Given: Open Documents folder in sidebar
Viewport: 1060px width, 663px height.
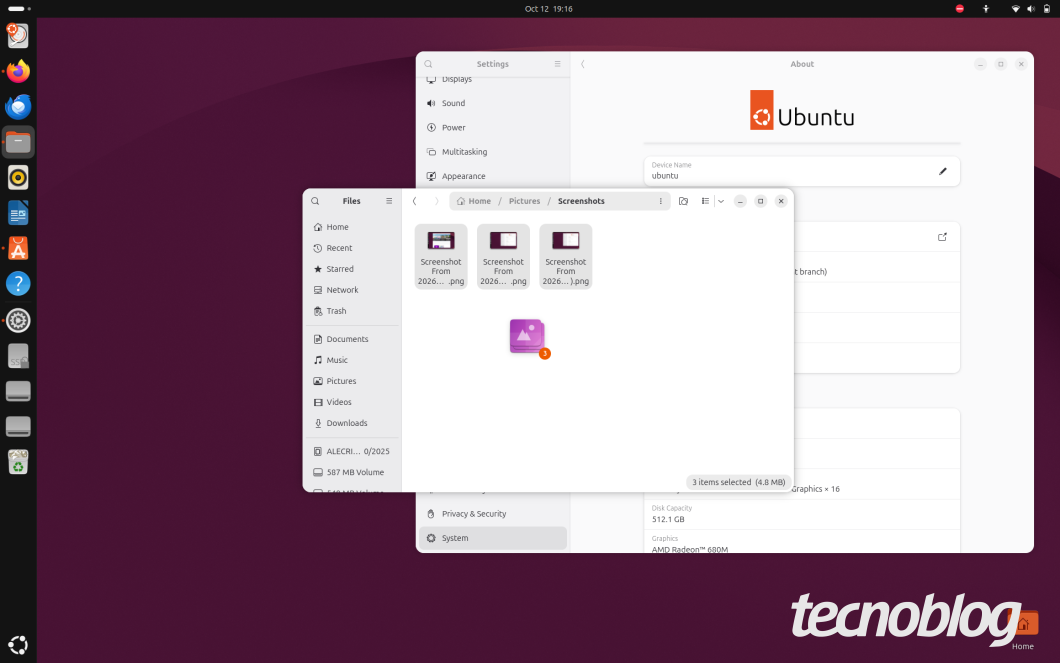Looking at the screenshot, I should [353, 339].
